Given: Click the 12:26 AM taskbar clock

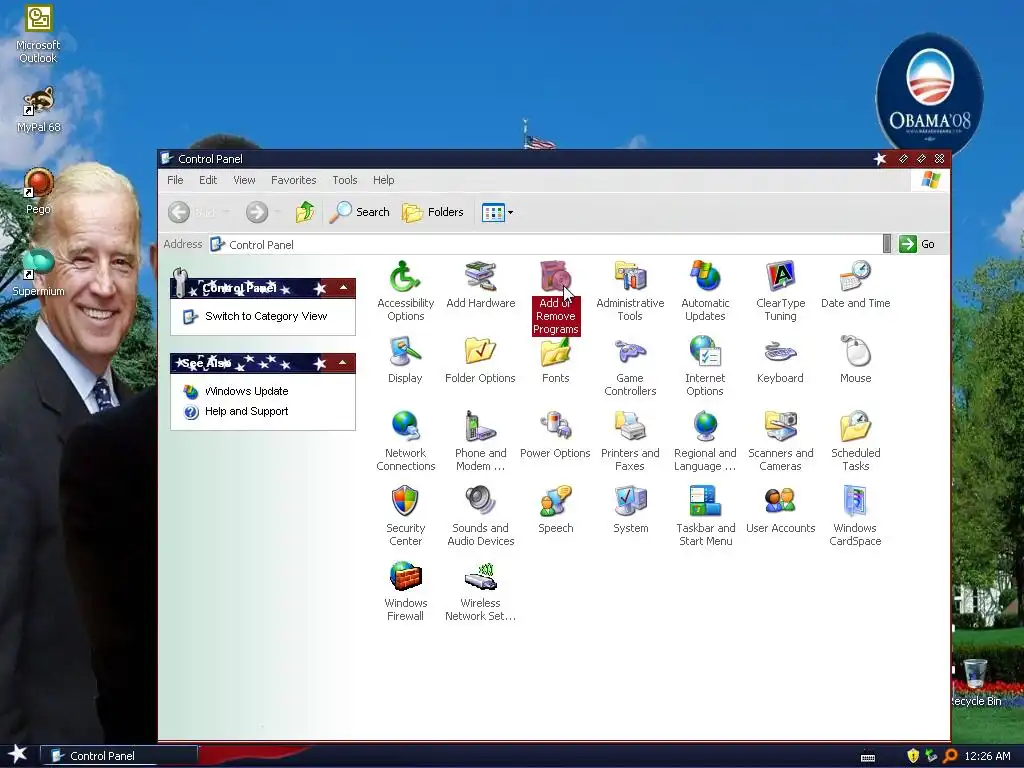Looking at the screenshot, I should 987,756.
